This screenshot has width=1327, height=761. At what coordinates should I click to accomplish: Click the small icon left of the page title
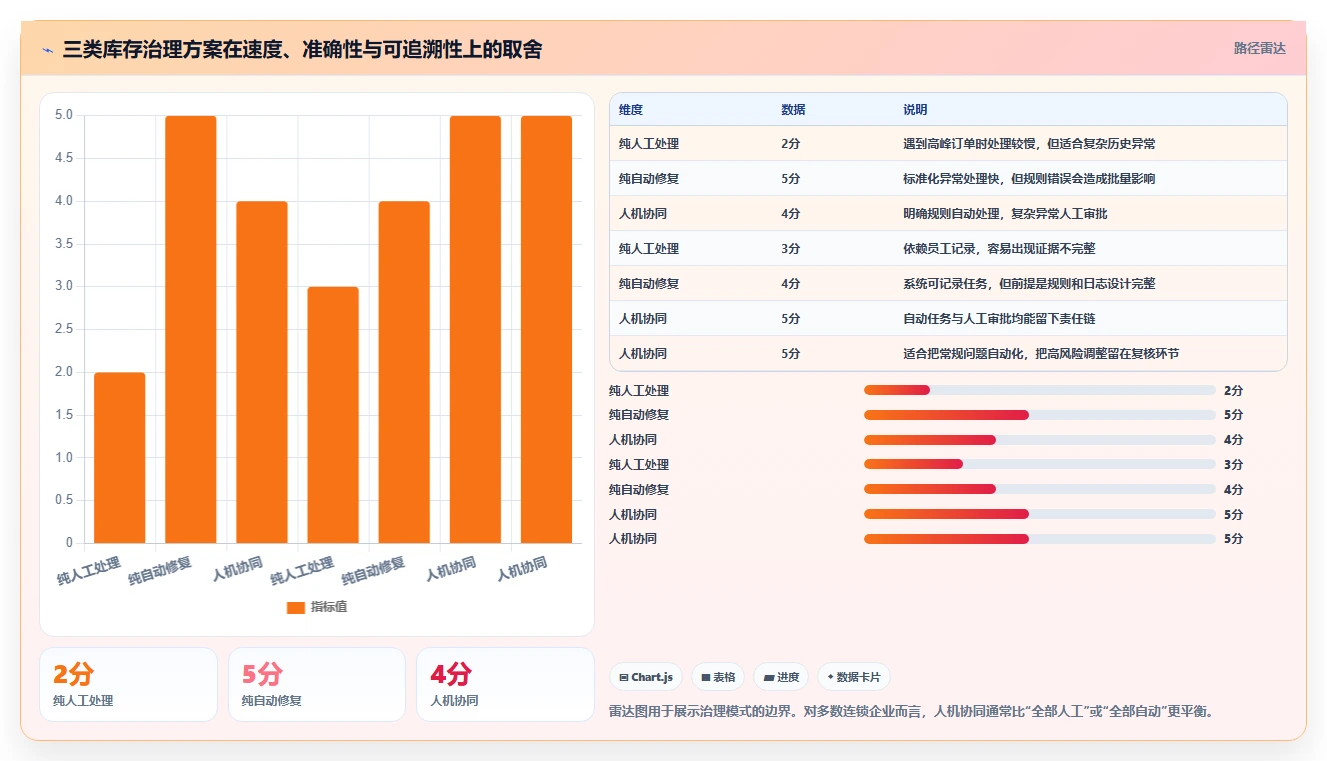(x=48, y=49)
